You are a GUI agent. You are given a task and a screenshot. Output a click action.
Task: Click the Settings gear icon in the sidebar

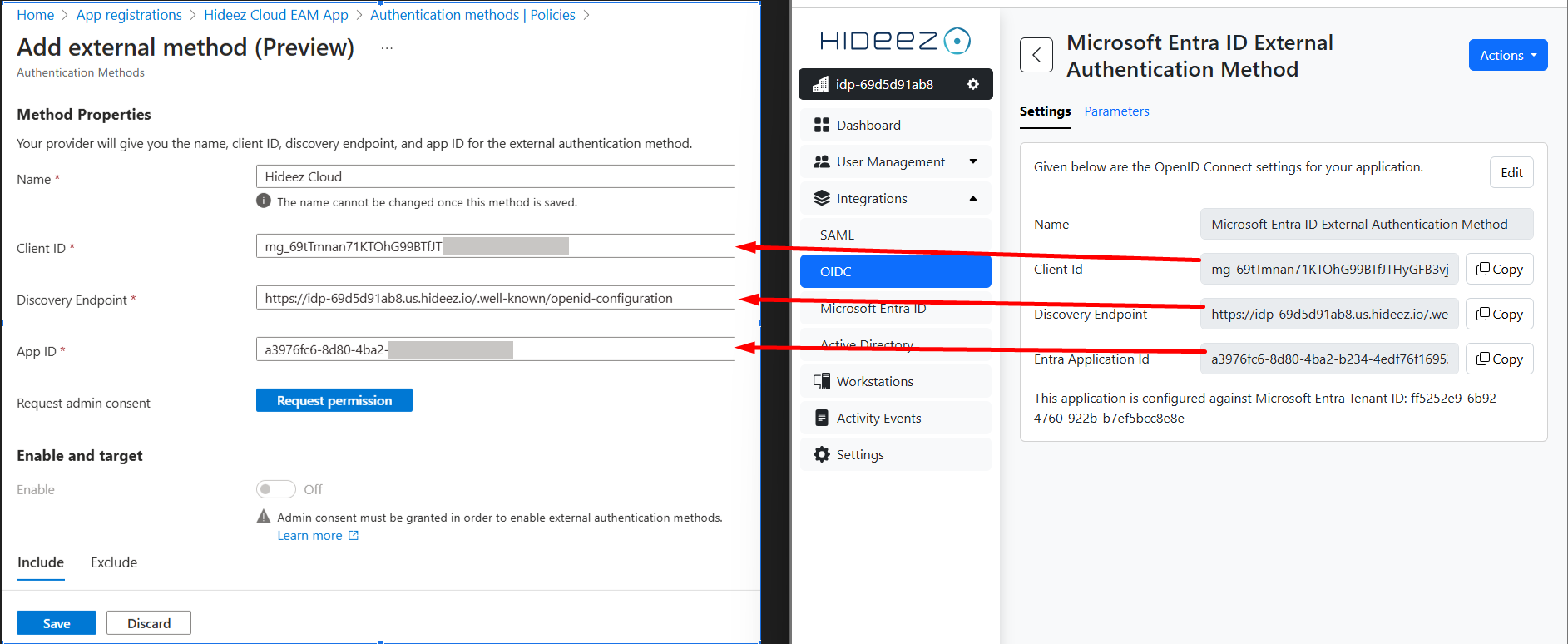coord(821,454)
